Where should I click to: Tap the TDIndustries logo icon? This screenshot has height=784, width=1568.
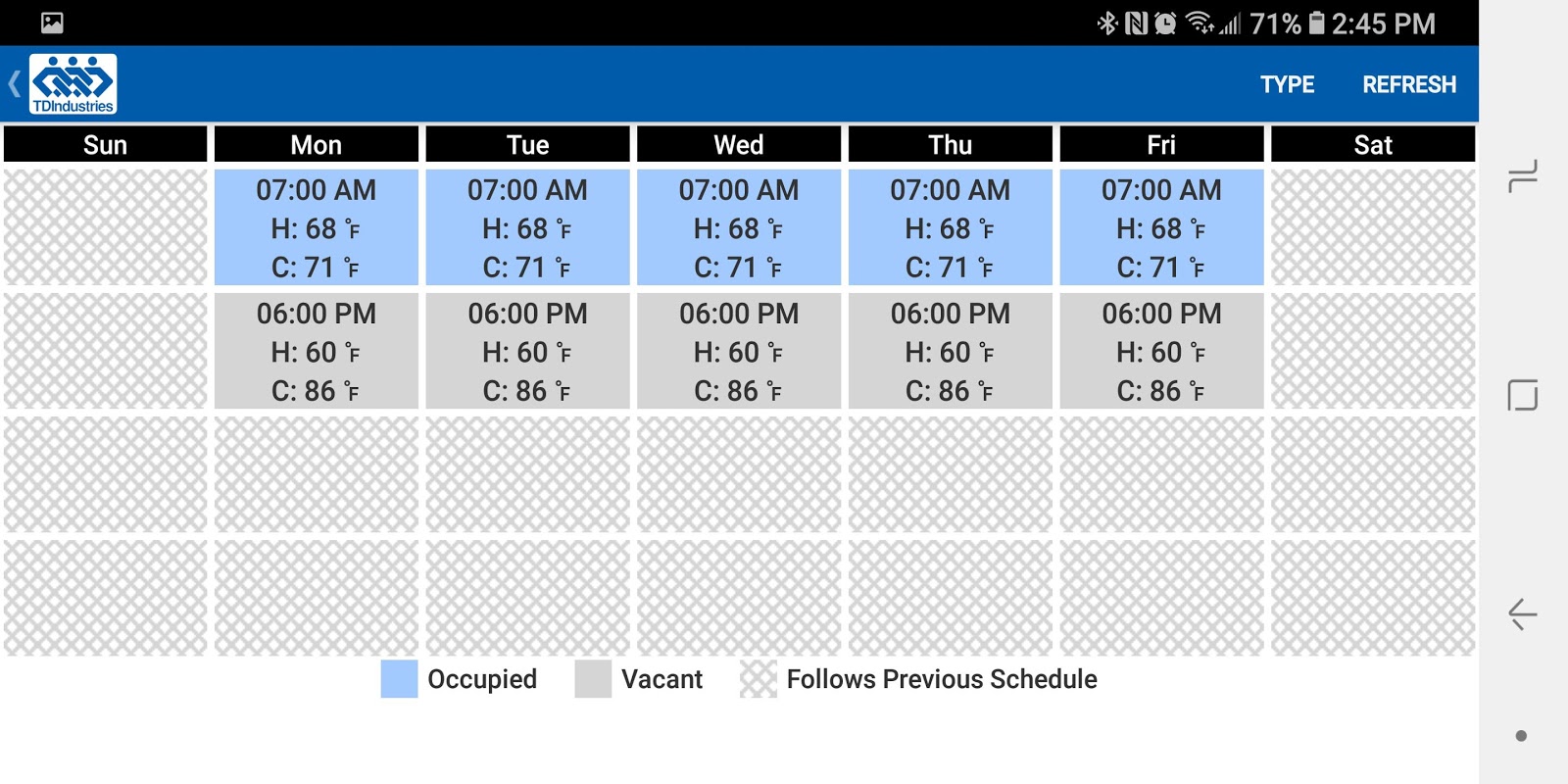click(73, 84)
